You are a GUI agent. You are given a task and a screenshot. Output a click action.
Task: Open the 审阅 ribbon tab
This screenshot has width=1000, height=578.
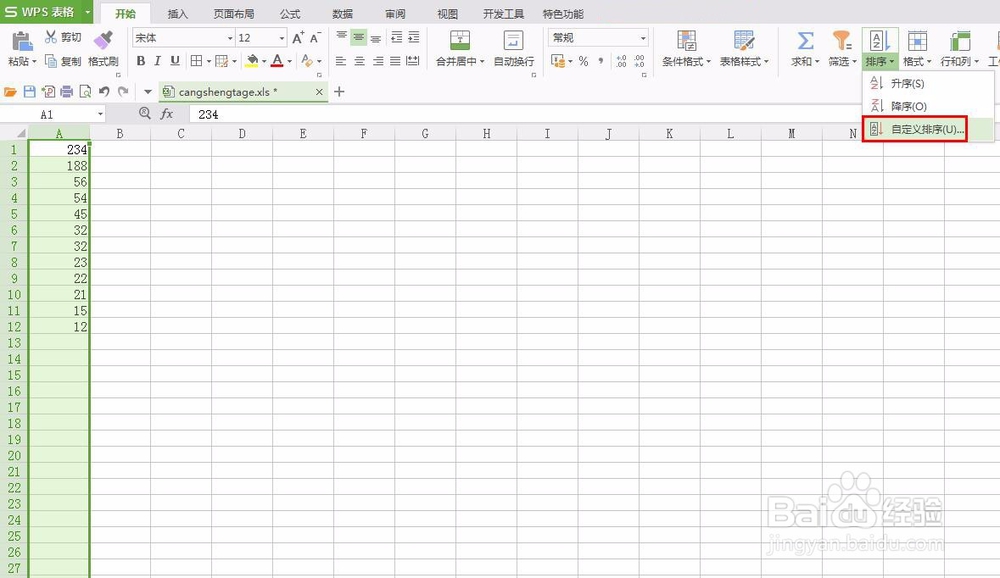click(x=395, y=13)
